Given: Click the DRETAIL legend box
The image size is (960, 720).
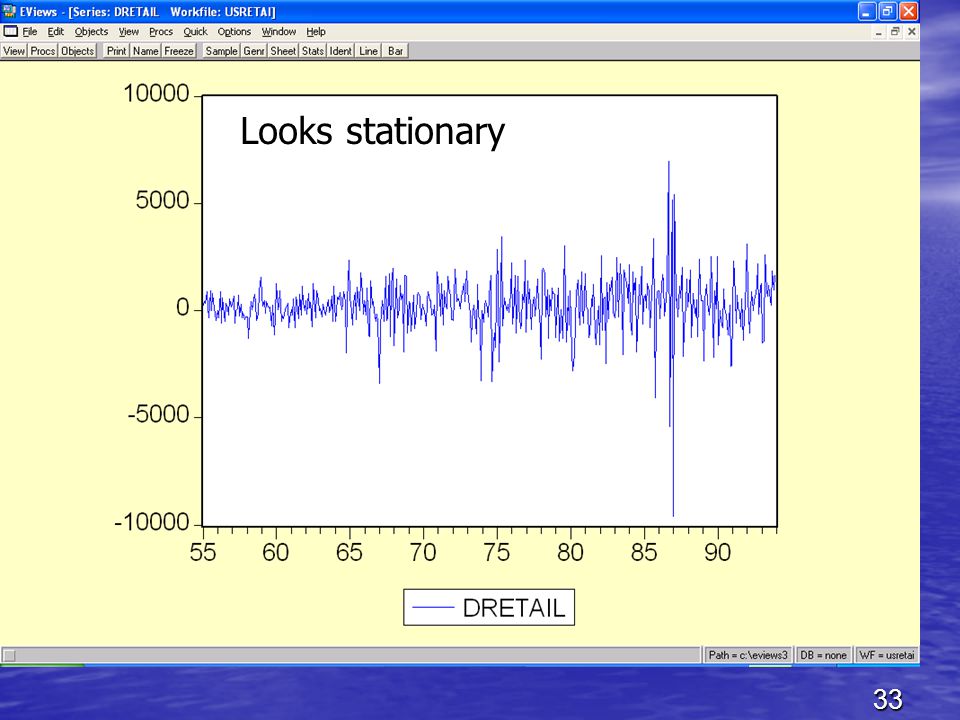Looking at the screenshot, I should tap(489, 607).
